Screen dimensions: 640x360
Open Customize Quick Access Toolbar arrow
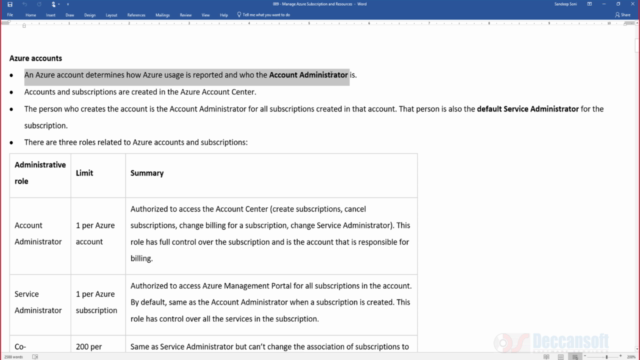click(x=68, y=4)
